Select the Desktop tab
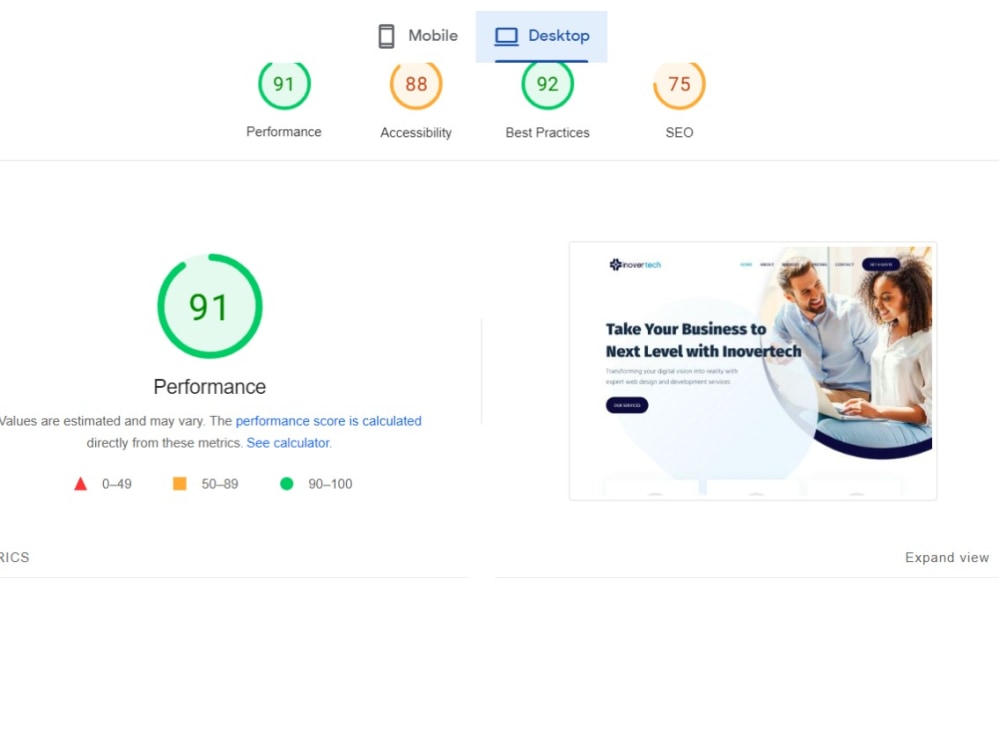This screenshot has height=750, width=1000. pos(541,36)
